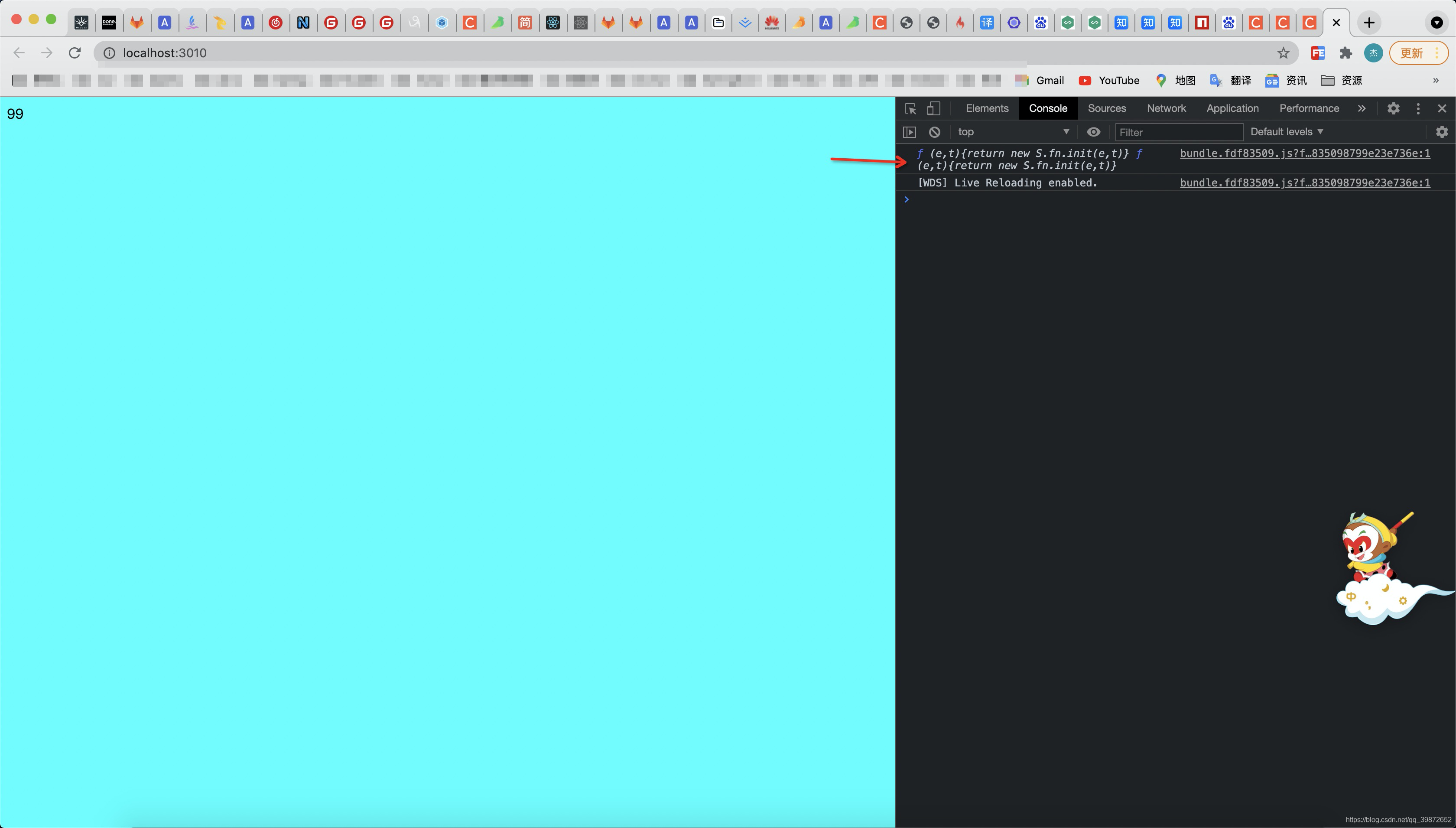Open the 资讯 news bookmark

[x=1286, y=80]
